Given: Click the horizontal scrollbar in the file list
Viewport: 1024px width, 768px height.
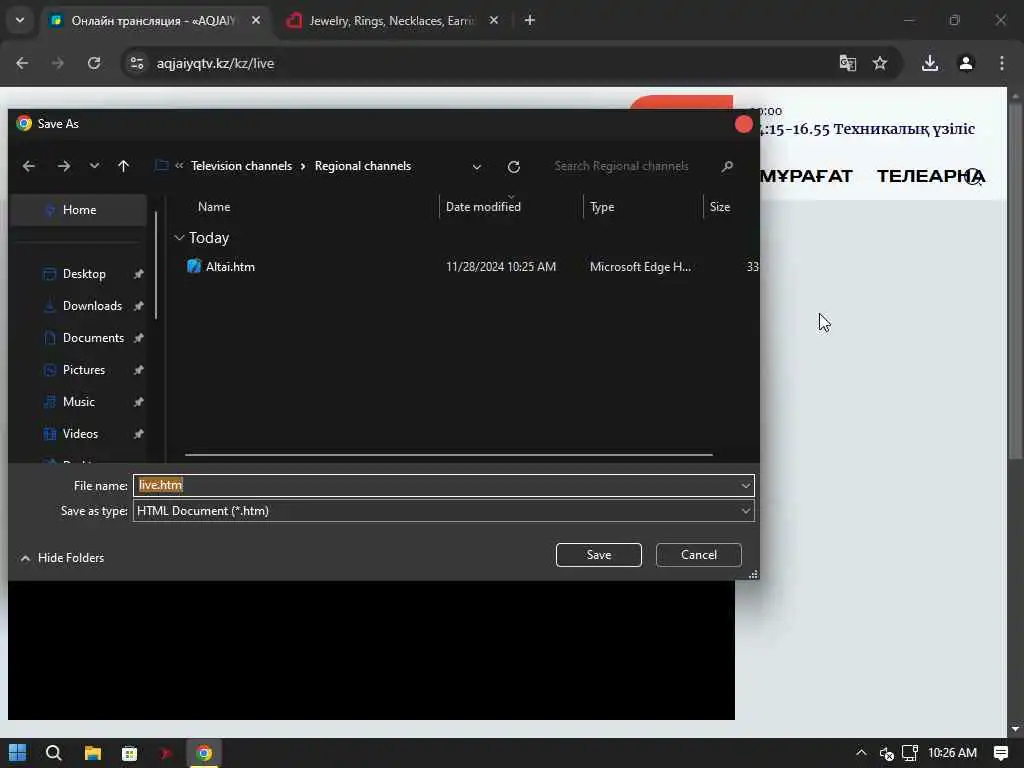Looking at the screenshot, I should [449, 455].
